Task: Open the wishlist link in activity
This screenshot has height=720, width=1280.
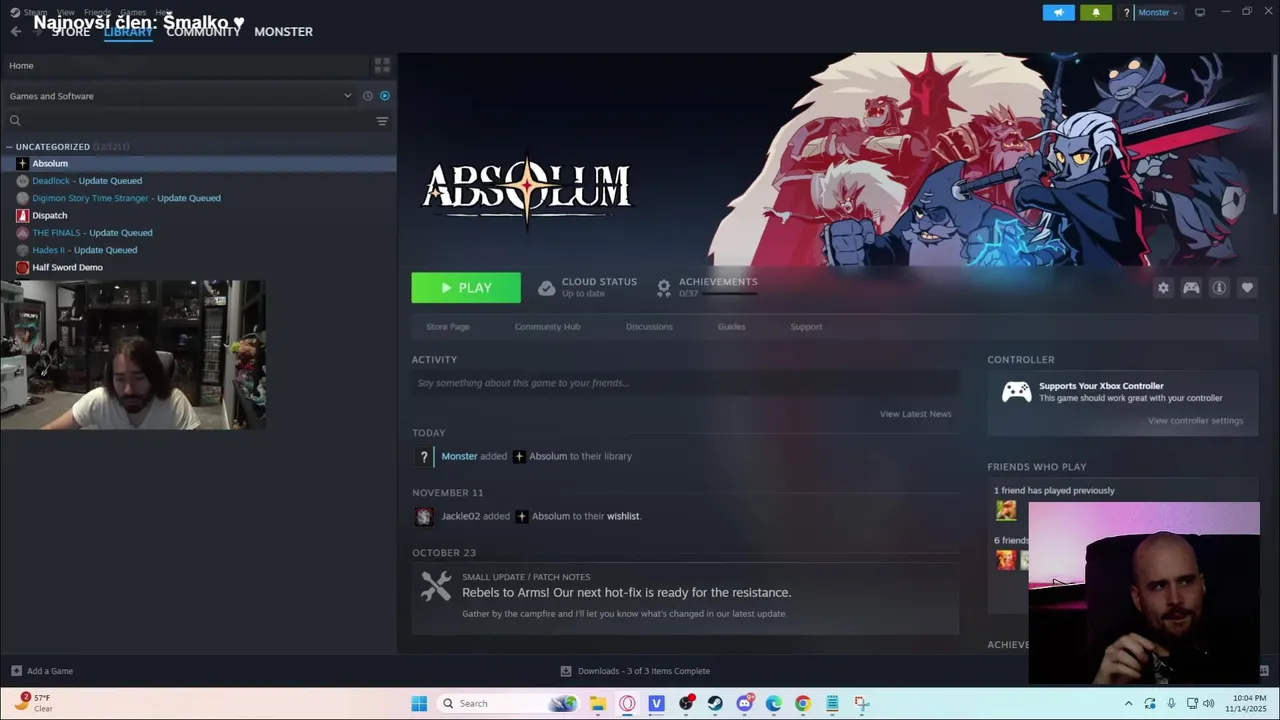Action: 623,516
